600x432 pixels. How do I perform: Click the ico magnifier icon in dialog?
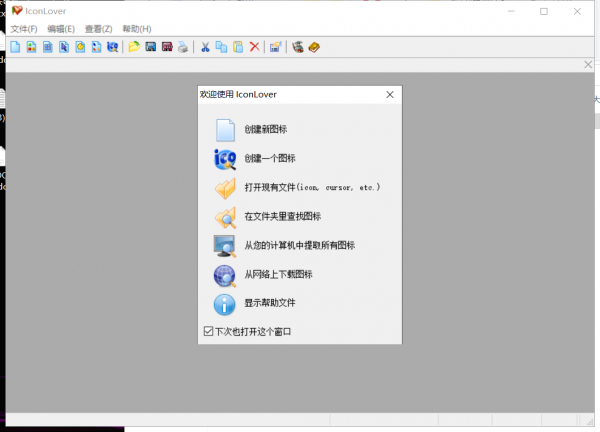click(225, 159)
